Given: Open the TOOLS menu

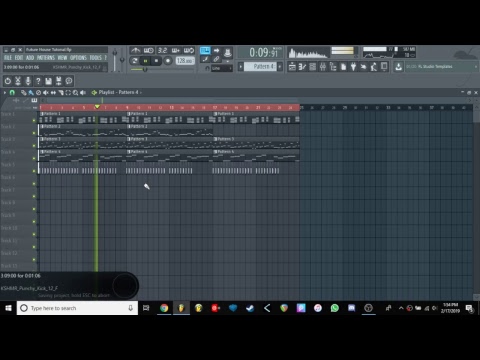Looking at the screenshot, I should click(95, 58).
